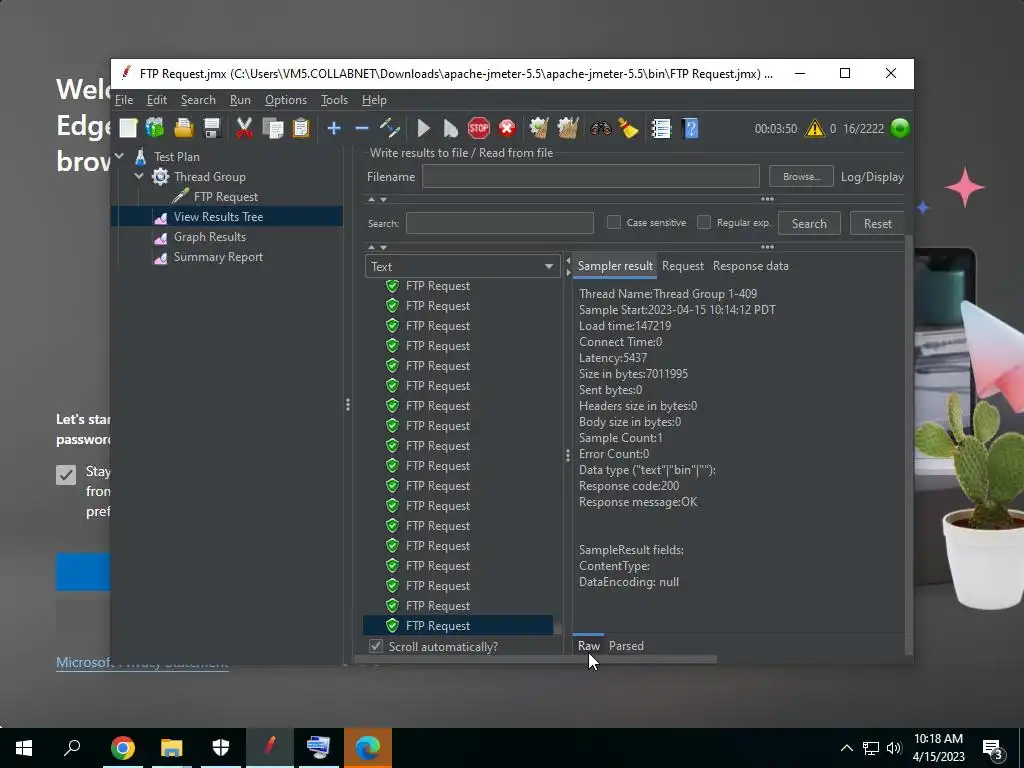Show log viewer via yellow warning triangle

click(x=814, y=128)
